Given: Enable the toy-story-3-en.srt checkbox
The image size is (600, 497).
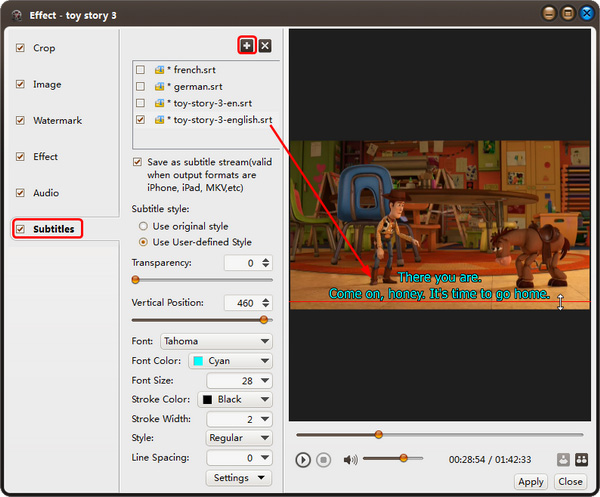Looking at the screenshot, I should coord(140,103).
